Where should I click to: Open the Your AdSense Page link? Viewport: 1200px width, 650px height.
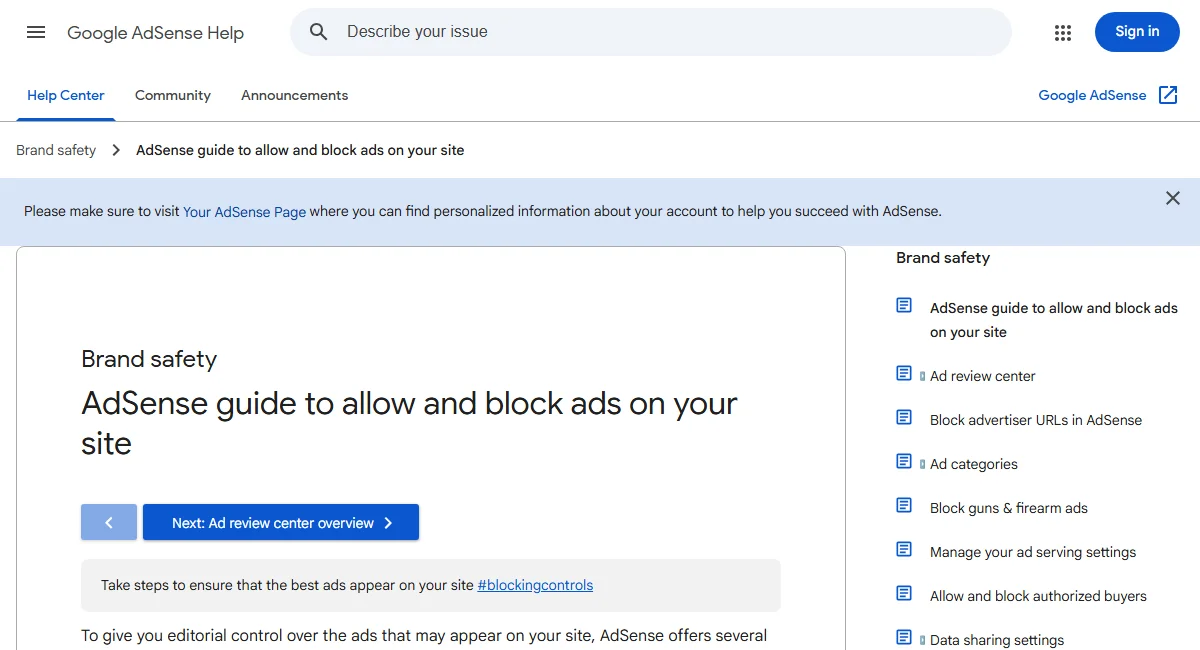coord(245,212)
